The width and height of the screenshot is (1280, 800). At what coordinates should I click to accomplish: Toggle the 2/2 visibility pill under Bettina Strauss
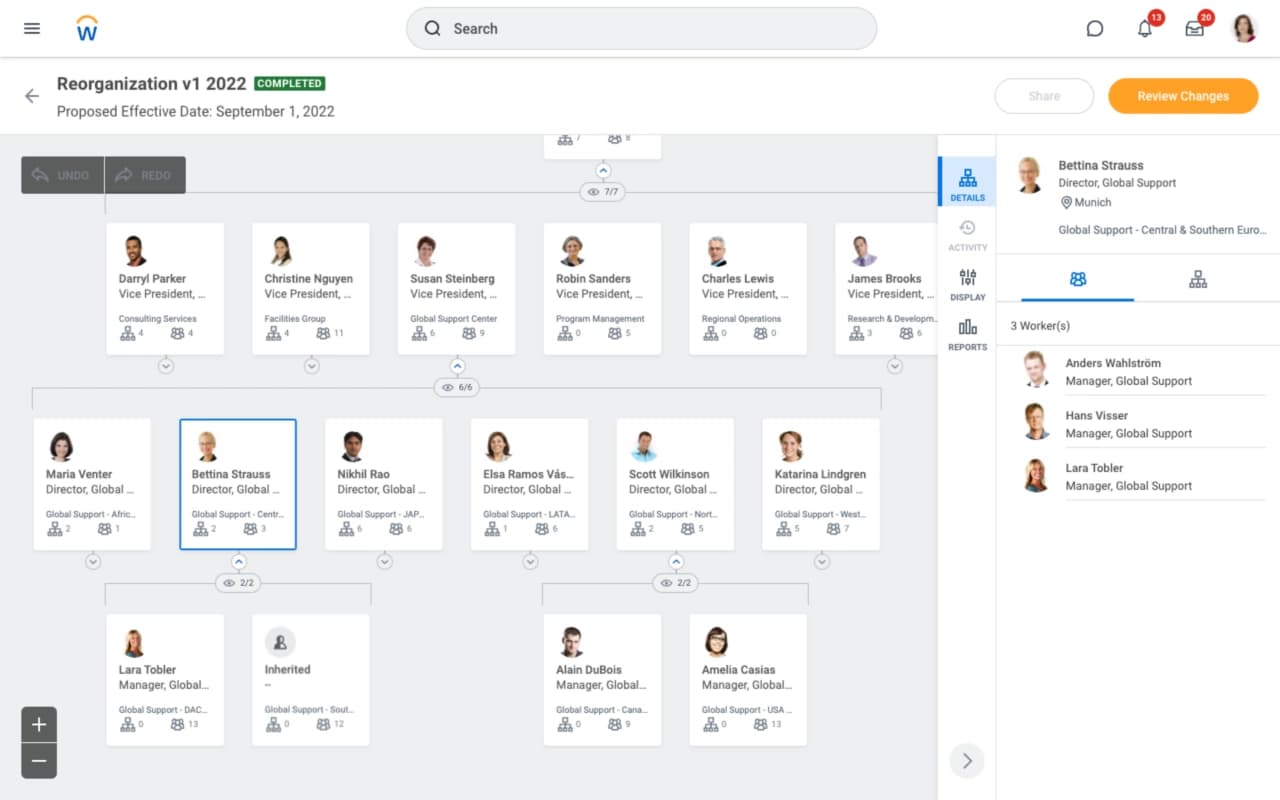(x=238, y=582)
